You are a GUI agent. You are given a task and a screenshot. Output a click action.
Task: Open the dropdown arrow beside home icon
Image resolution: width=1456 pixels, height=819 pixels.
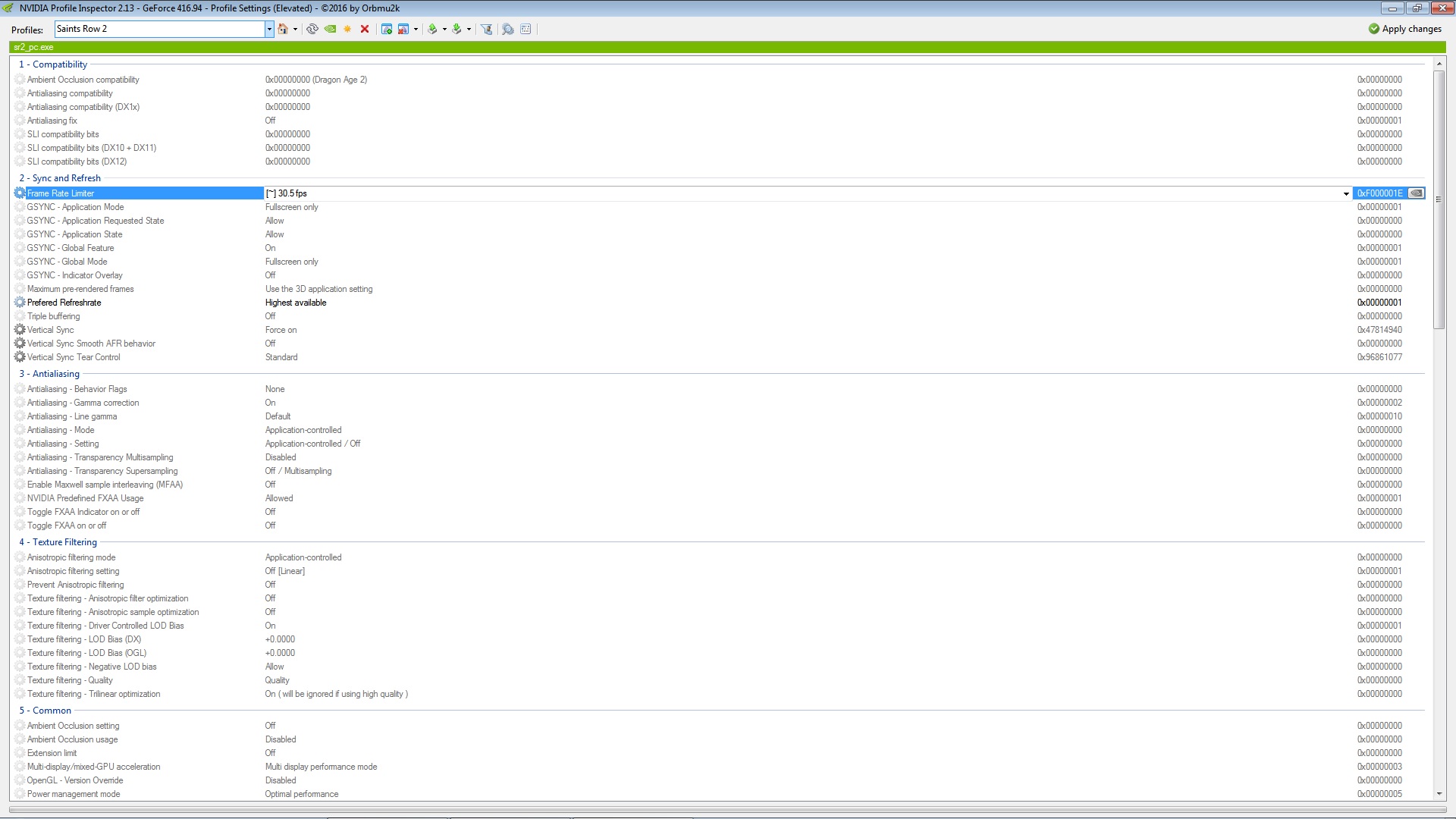coord(295,30)
